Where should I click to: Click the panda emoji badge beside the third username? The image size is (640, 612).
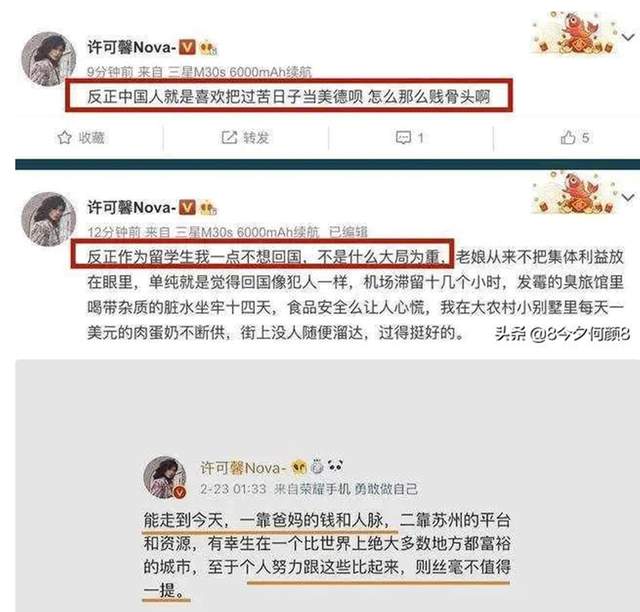tap(335, 465)
